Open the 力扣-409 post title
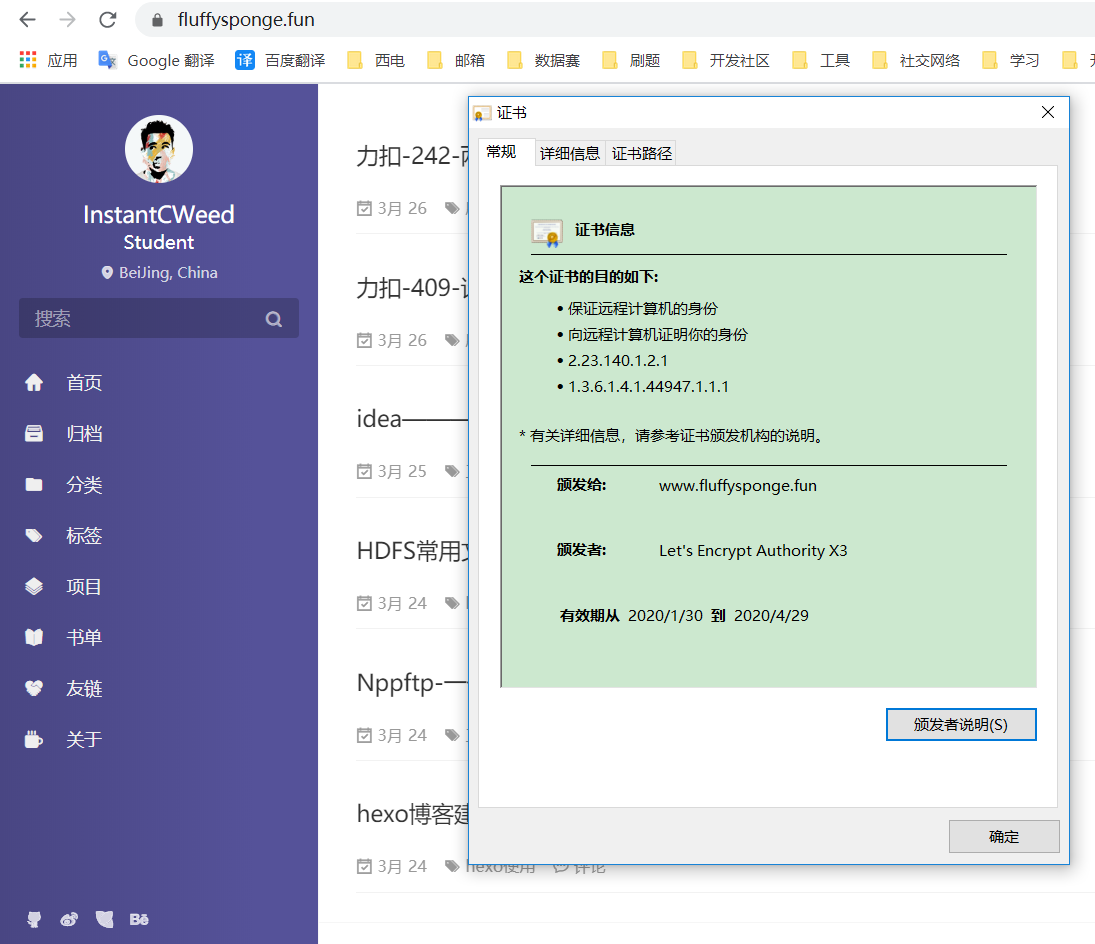Screen dimensions: 1095x944 coord(412,288)
